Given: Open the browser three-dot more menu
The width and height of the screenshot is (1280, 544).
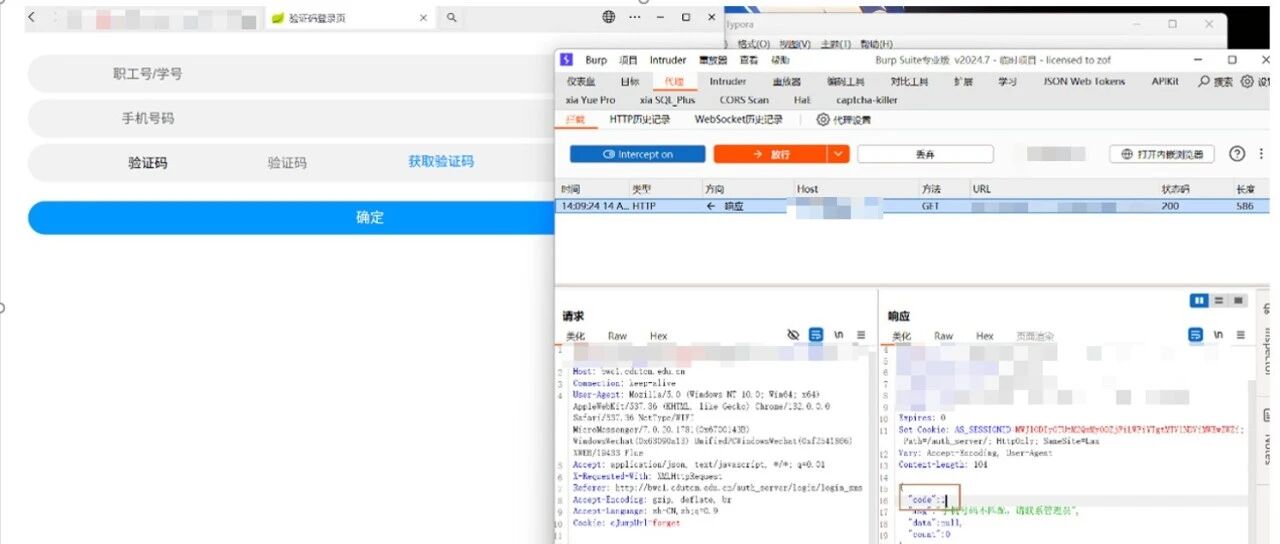Looking at the screenshot, I should [634, 17].
